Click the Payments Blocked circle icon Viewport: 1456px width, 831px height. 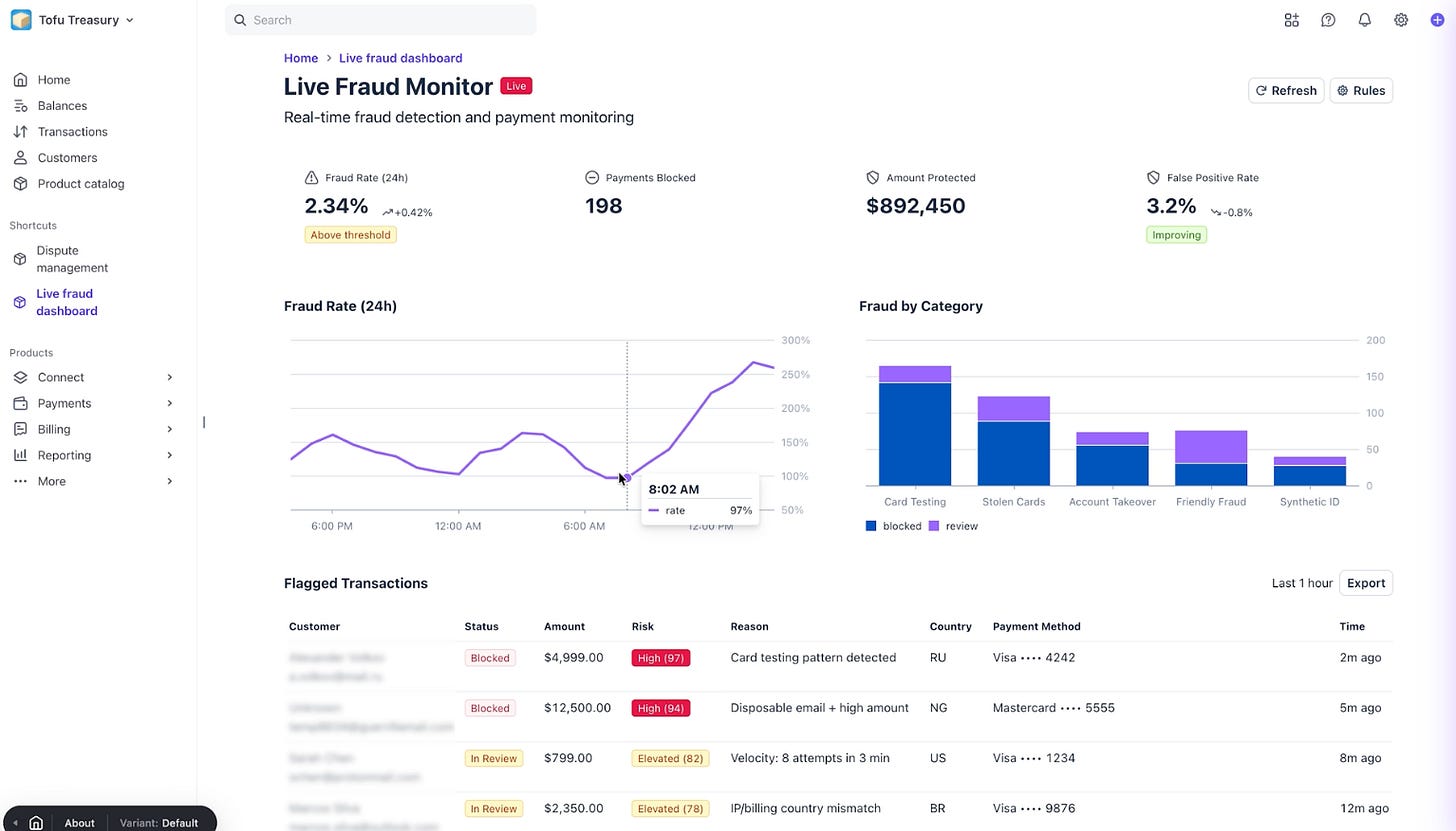[592, 178]
